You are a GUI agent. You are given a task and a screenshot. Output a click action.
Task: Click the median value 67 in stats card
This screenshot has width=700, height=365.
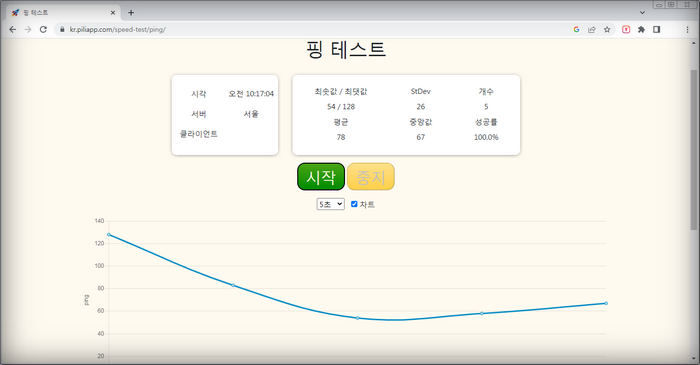tap(421, 137)
